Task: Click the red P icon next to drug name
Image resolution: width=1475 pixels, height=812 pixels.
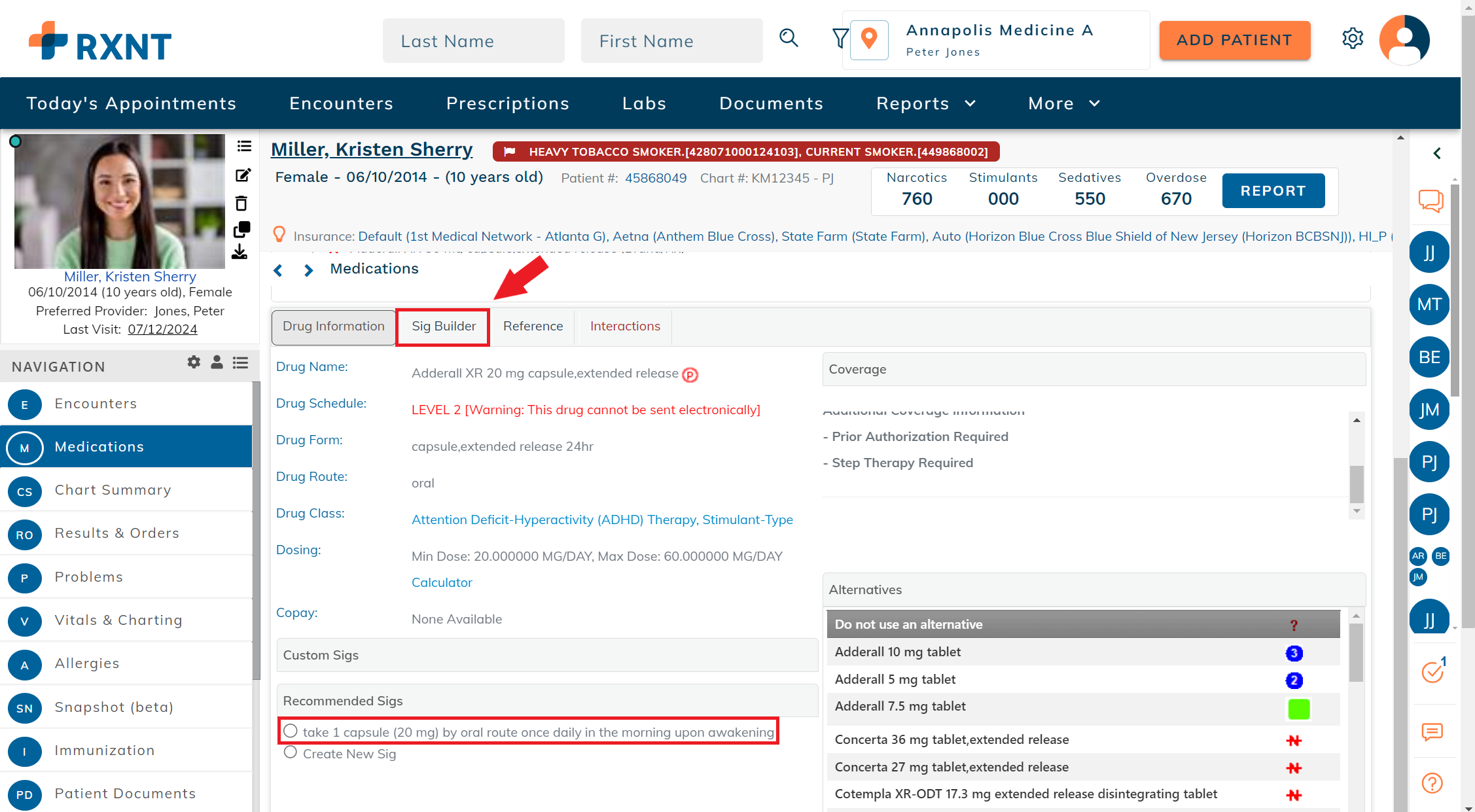Action: (x=690, y=374)
